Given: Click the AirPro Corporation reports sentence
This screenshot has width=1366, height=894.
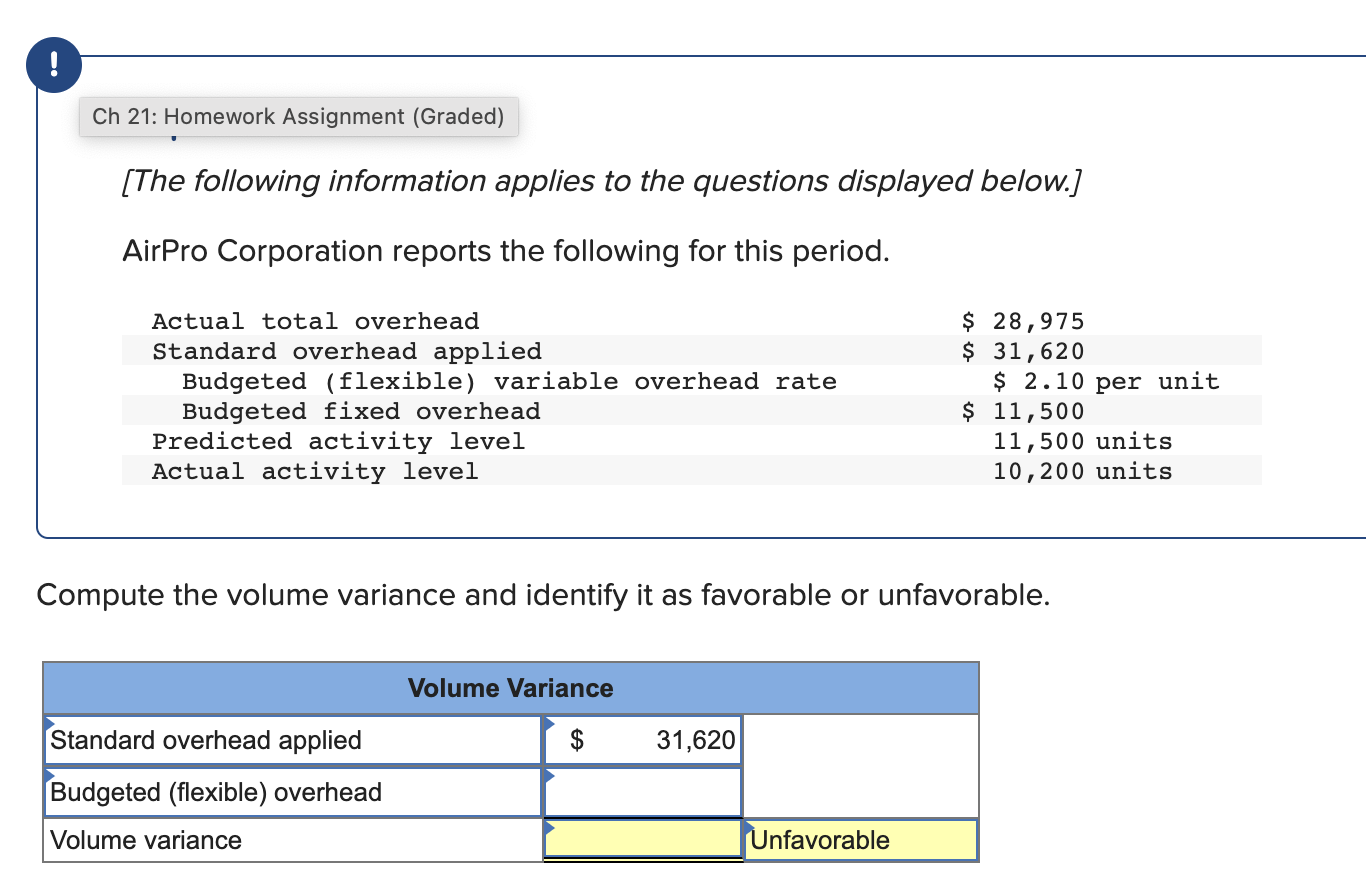Looking at the screenshot, I should point(505,251).
